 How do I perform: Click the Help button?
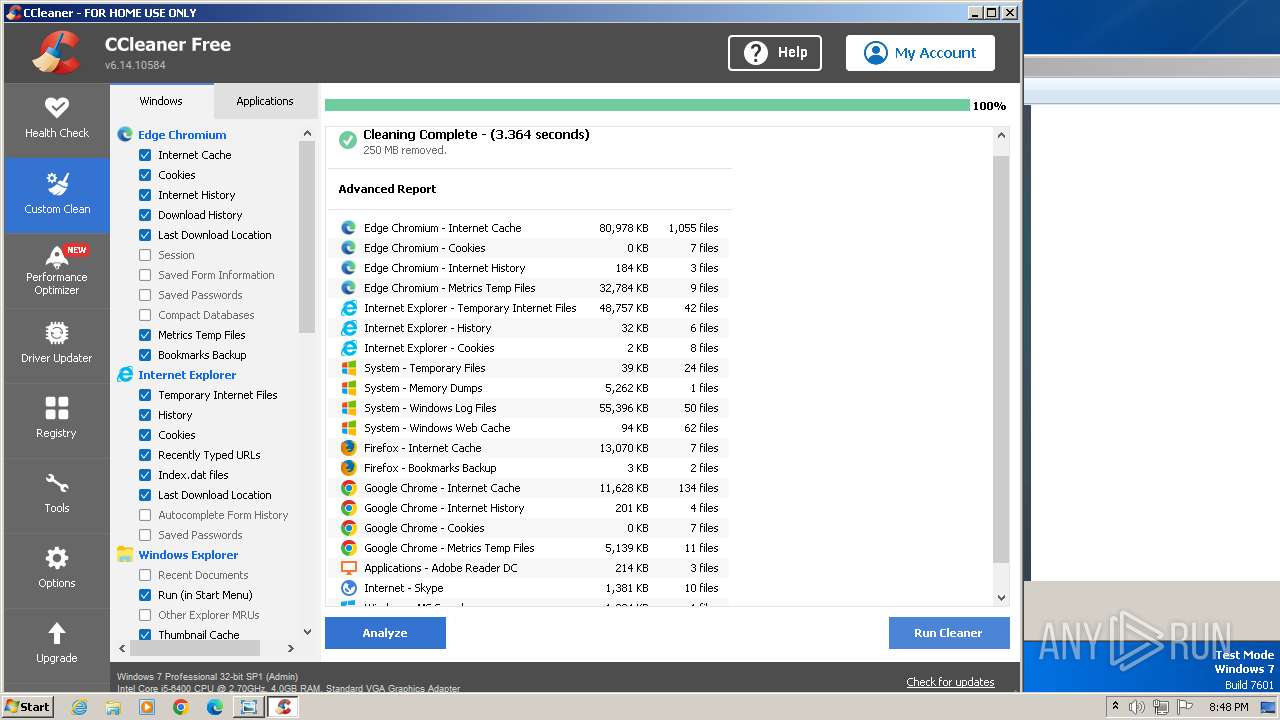tap(775, 53)
